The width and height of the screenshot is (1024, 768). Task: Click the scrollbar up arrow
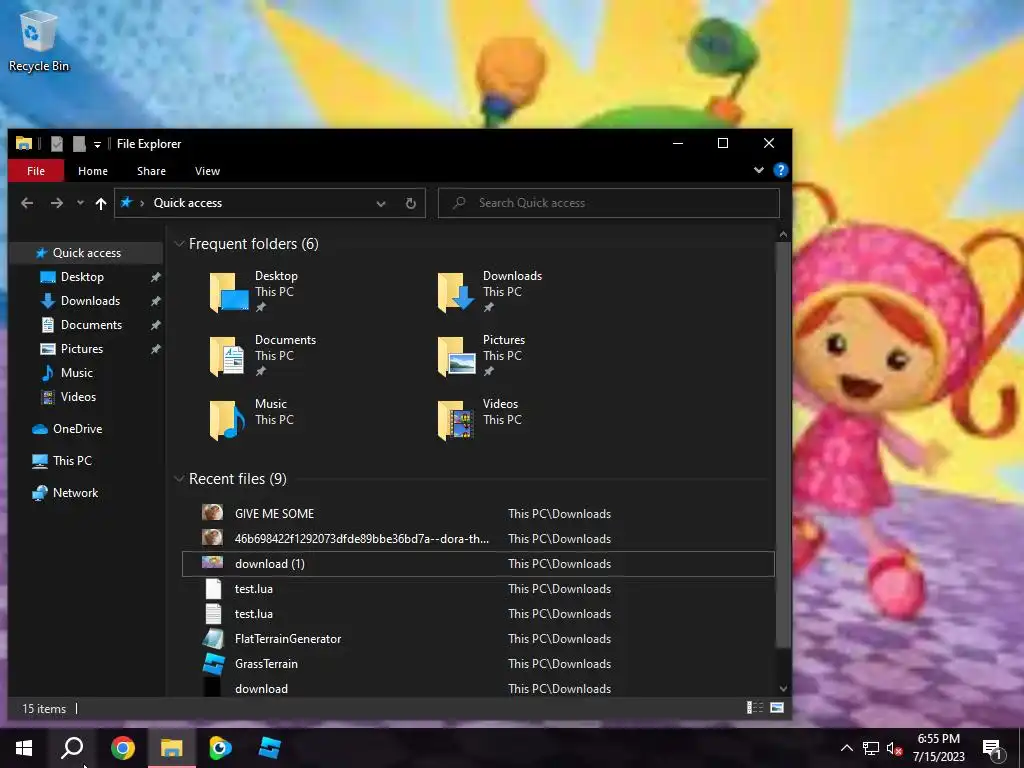[x=783, y=234]
